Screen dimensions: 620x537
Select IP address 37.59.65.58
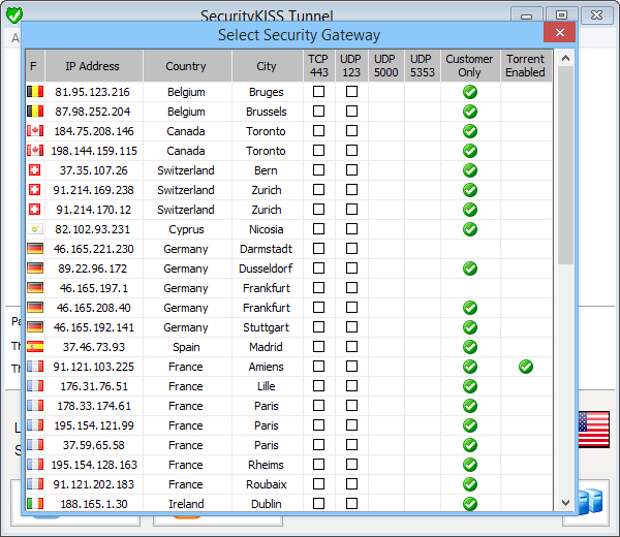pyautogui.click(x=94, y=445)
